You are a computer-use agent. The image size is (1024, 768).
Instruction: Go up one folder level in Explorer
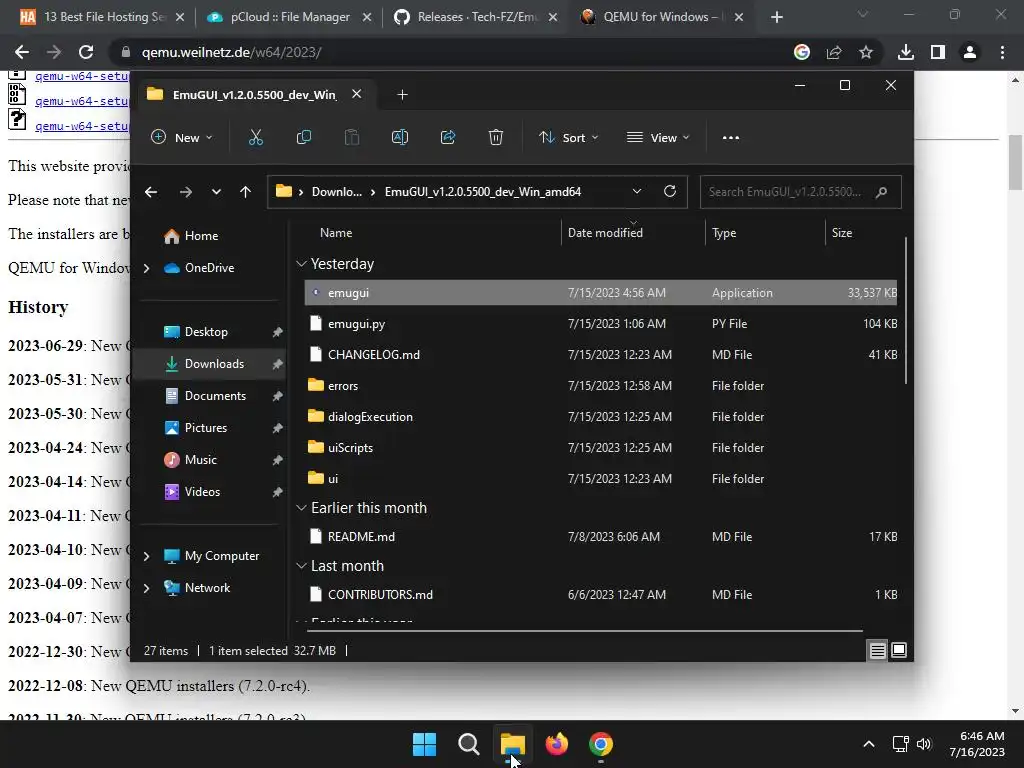pyautogui.click(x=246, y=192)
